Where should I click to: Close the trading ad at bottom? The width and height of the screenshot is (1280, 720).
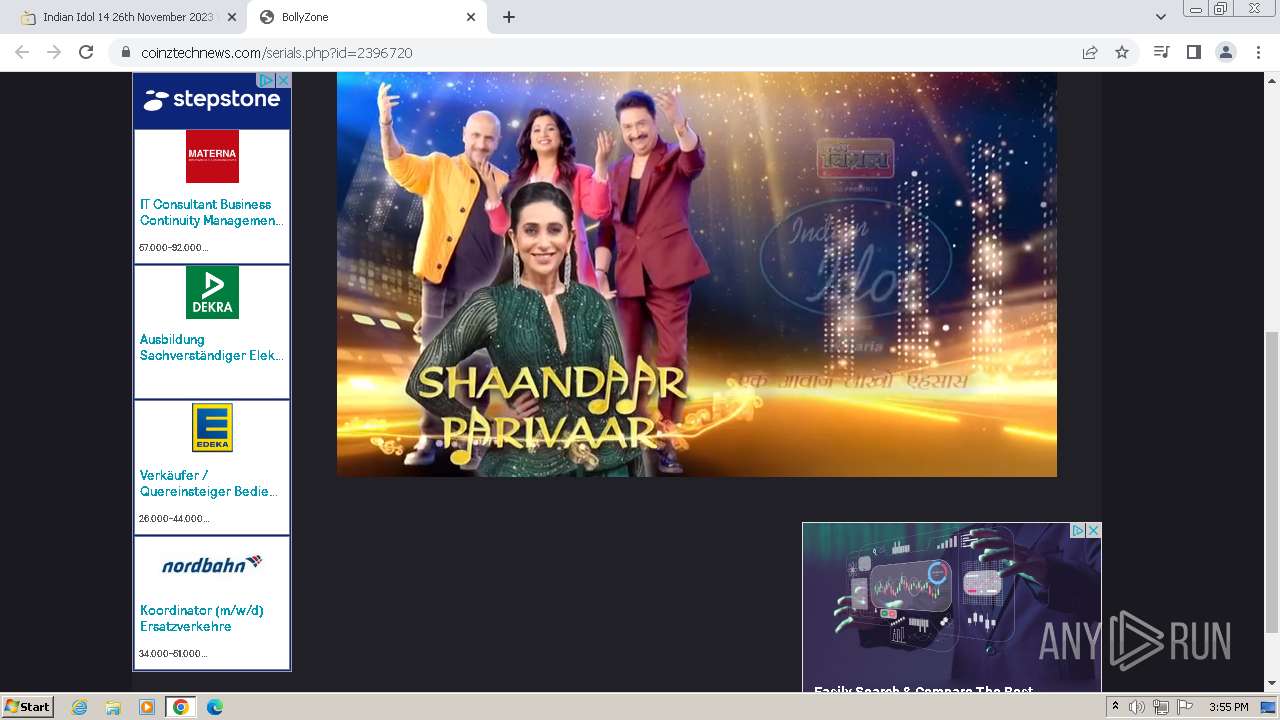(x=1093, y=530)
